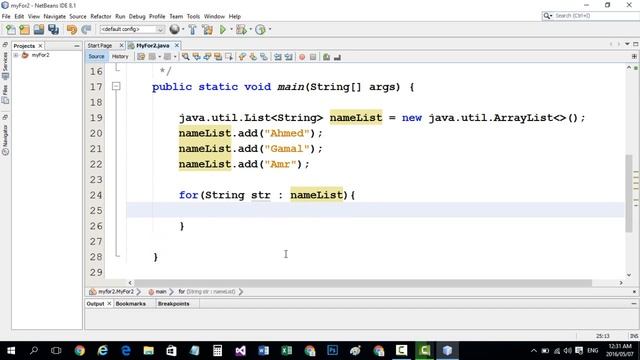Open the Debug menu
Viewport: 640px width, 360px height.
coord(137,16)
